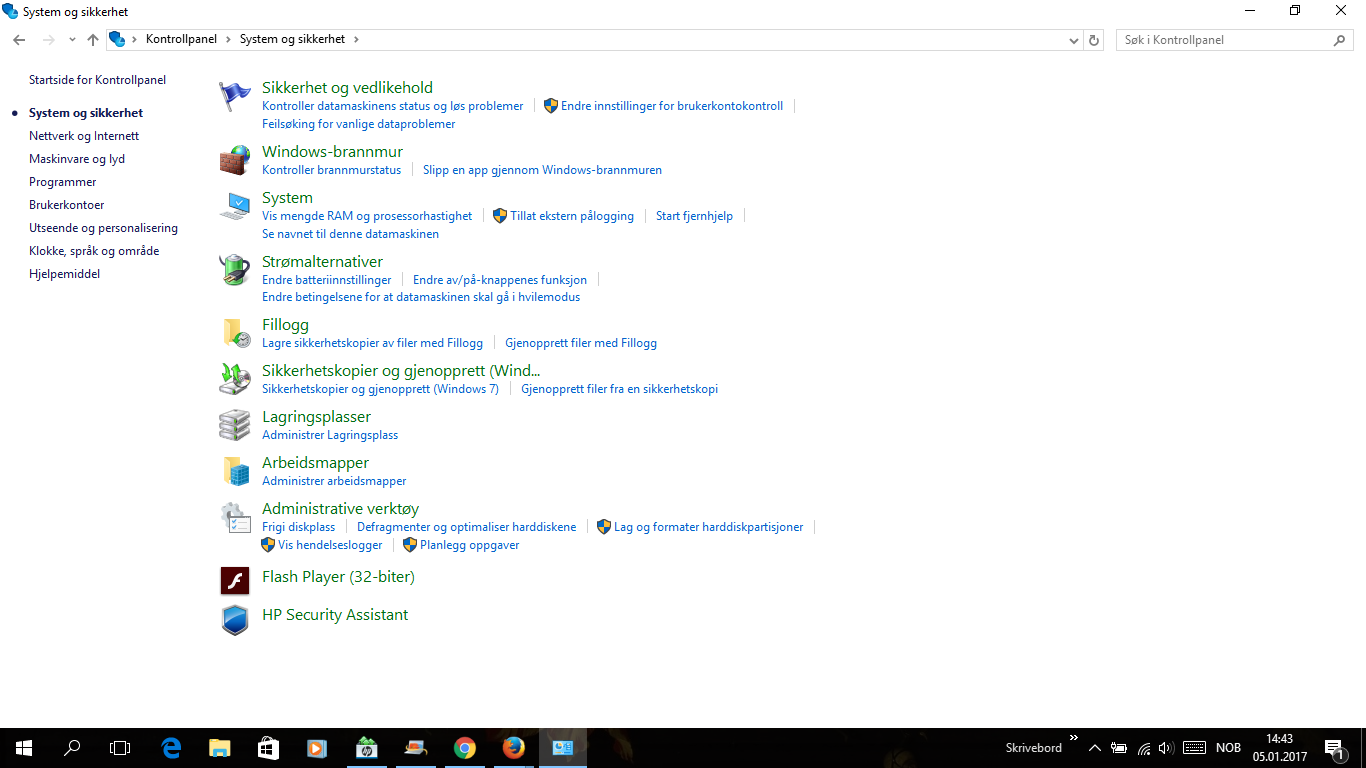
Task: Click Start fjernhjelp link
Action: tap(694, 216)
